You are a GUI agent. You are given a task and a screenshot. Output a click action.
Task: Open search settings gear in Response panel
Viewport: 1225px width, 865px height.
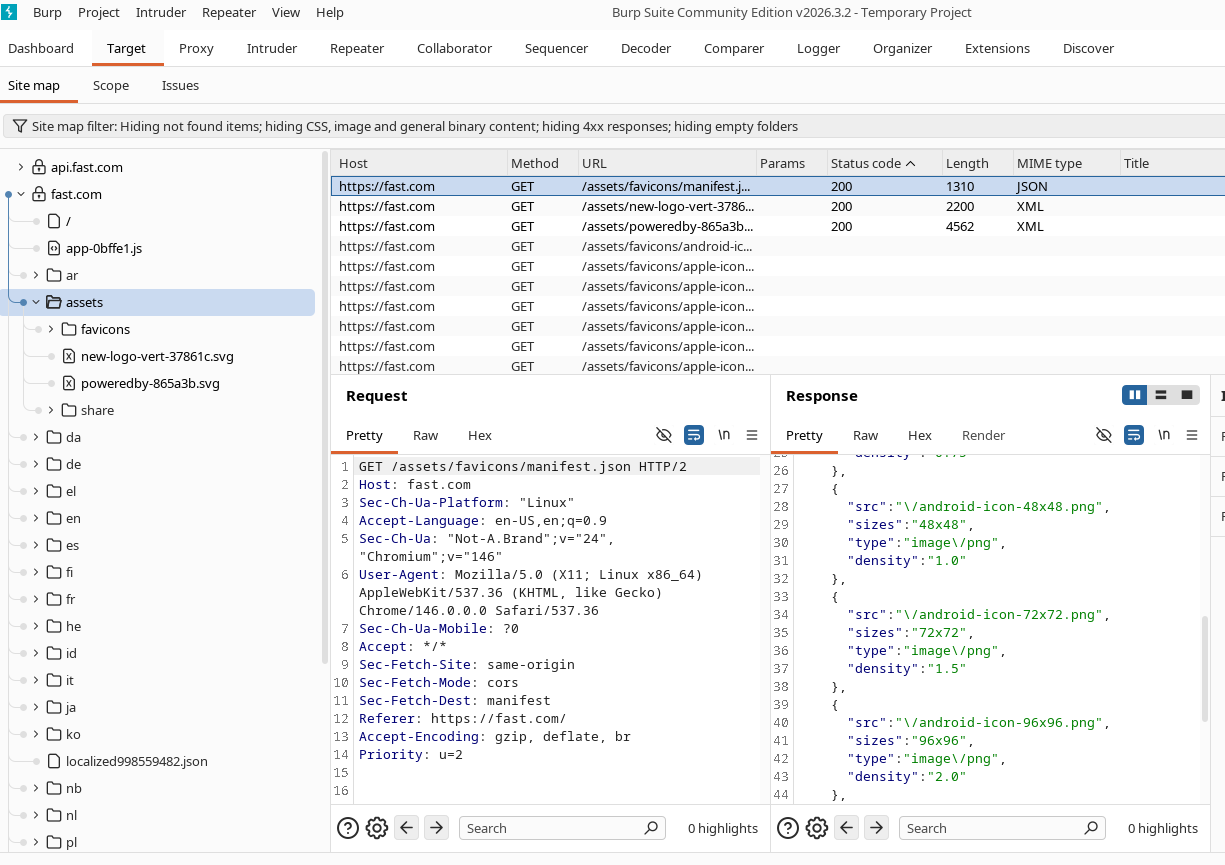(817, 828)
